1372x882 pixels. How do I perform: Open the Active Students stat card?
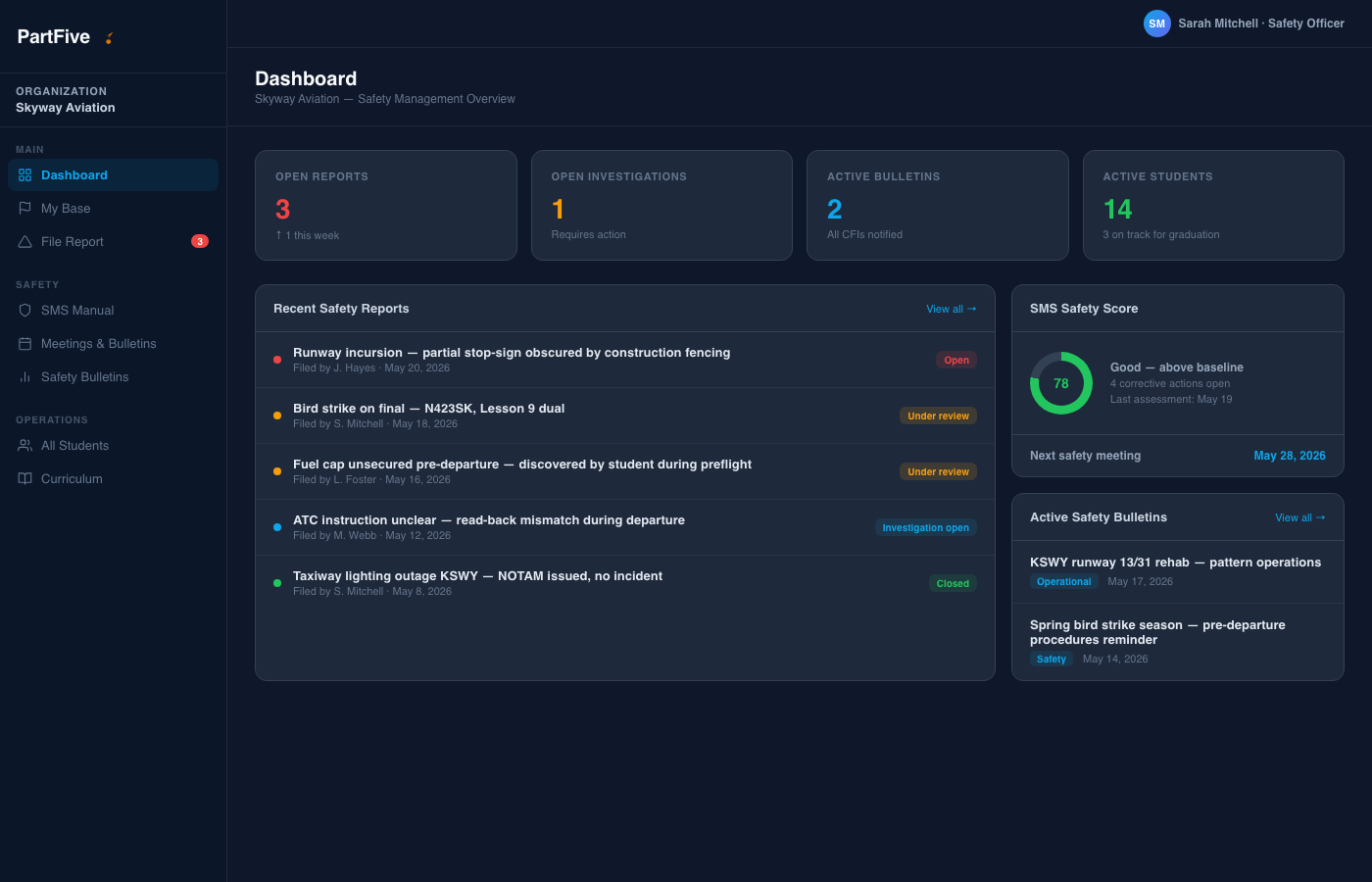(1213, 205)
